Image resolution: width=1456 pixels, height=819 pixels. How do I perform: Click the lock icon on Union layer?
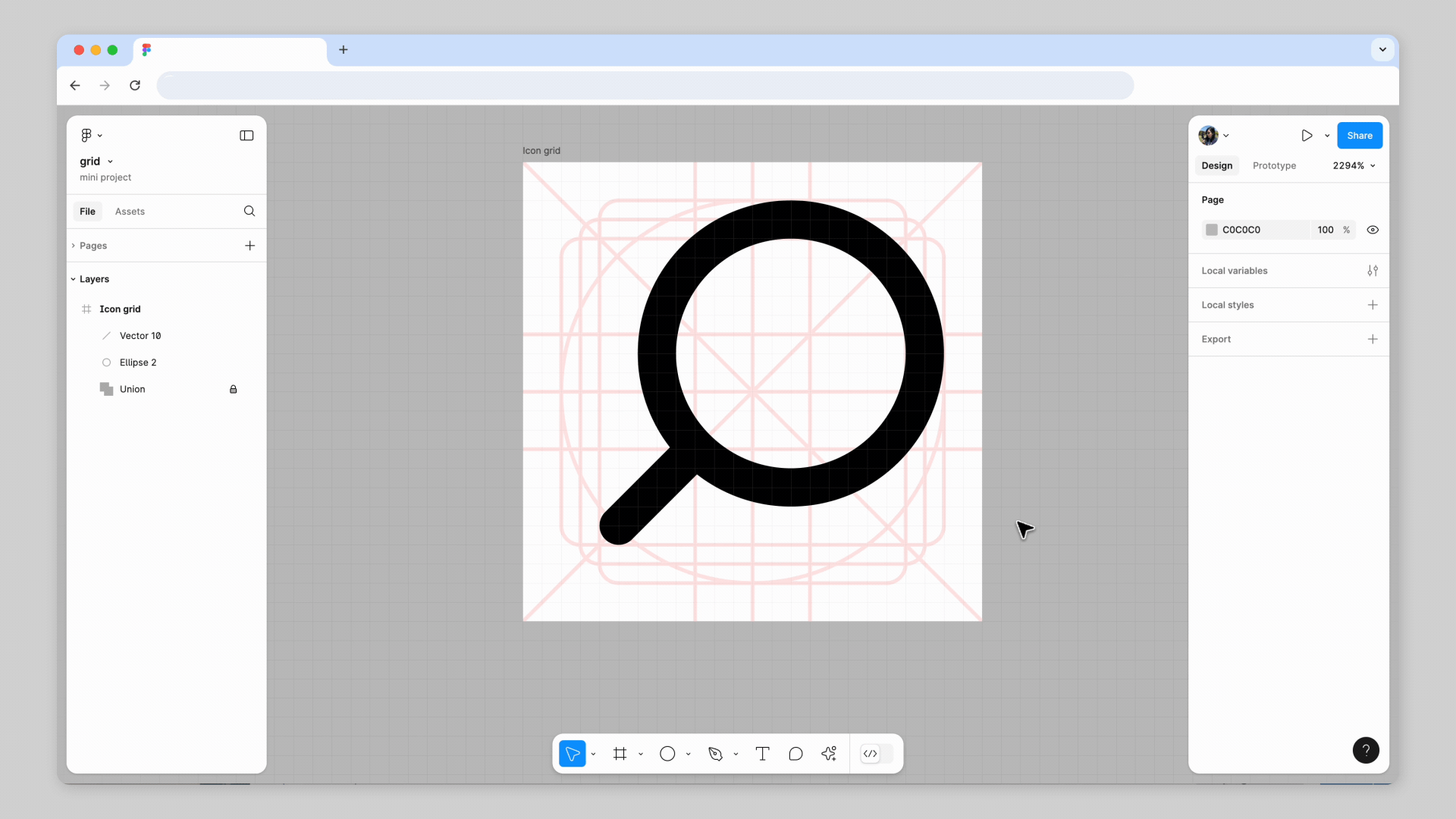point(234,389)
